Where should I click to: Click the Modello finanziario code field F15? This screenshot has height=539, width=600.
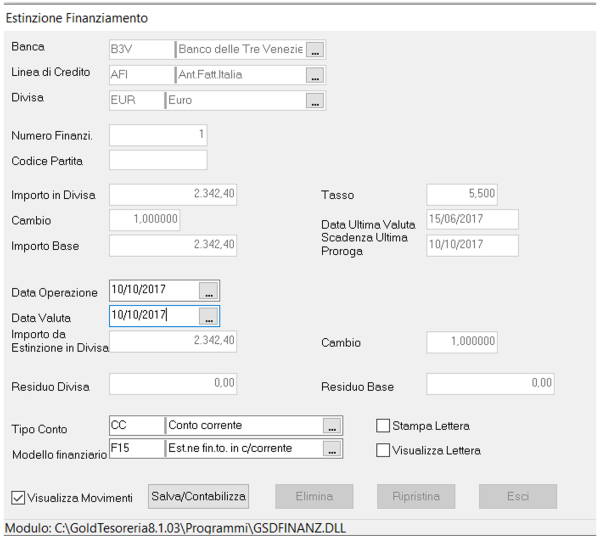[x=134, y=449]
